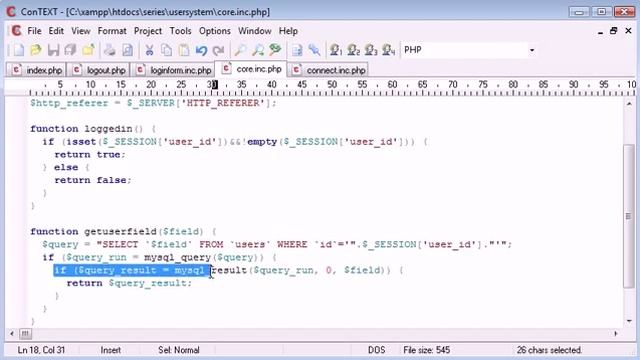Open the Format menu
Image resolution: width=640 pixels, height=360 pixels.
112,31
